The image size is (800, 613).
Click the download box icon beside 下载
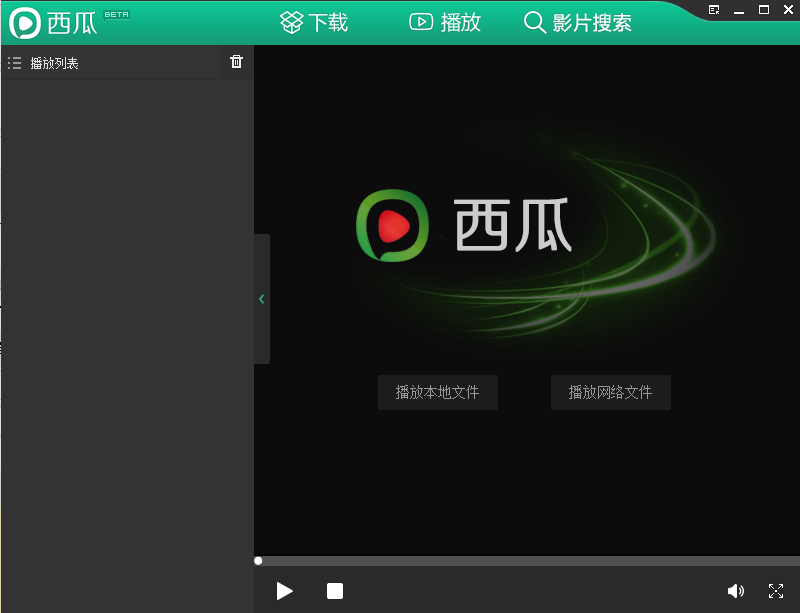290,22
